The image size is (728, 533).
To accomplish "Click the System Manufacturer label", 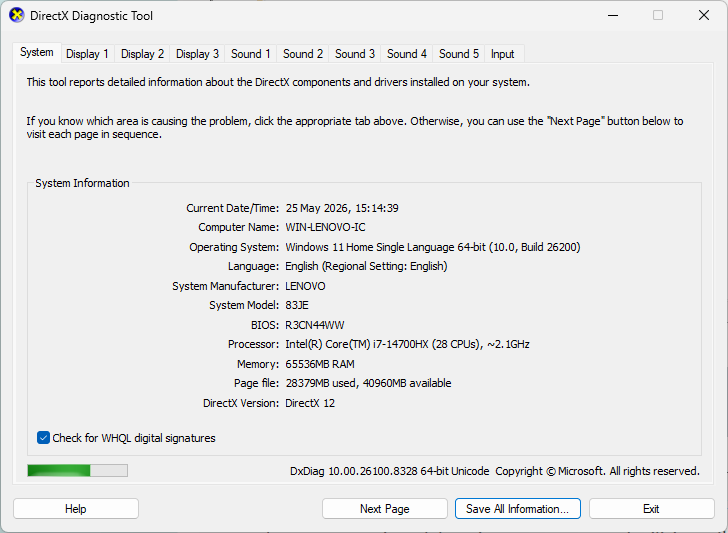I will 226,286.
